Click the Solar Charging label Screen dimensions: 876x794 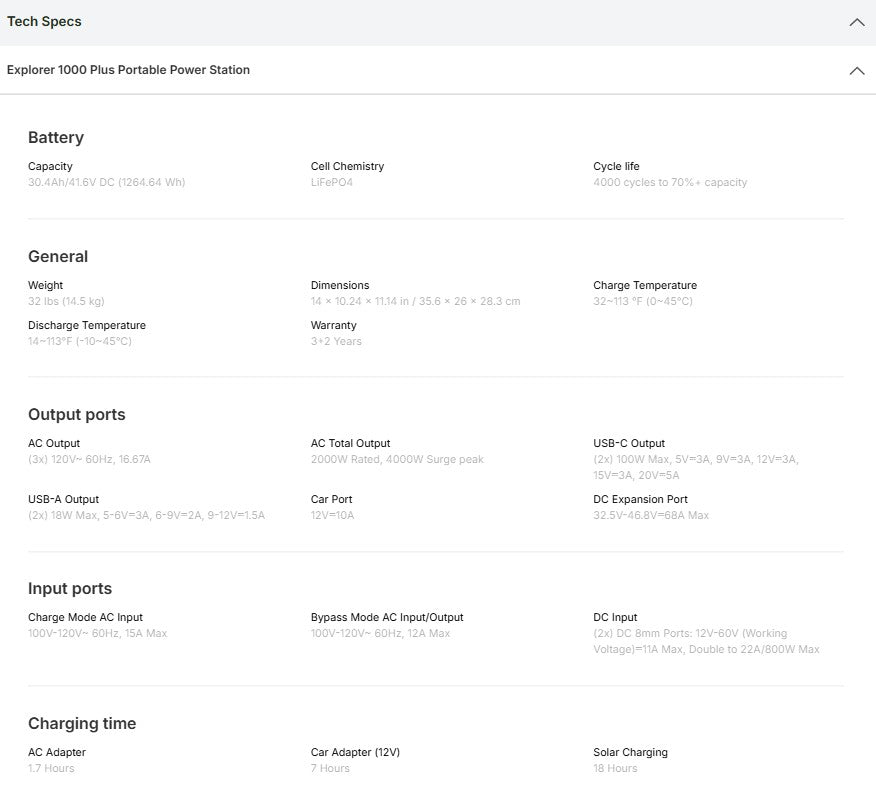[x=630, y=753]
